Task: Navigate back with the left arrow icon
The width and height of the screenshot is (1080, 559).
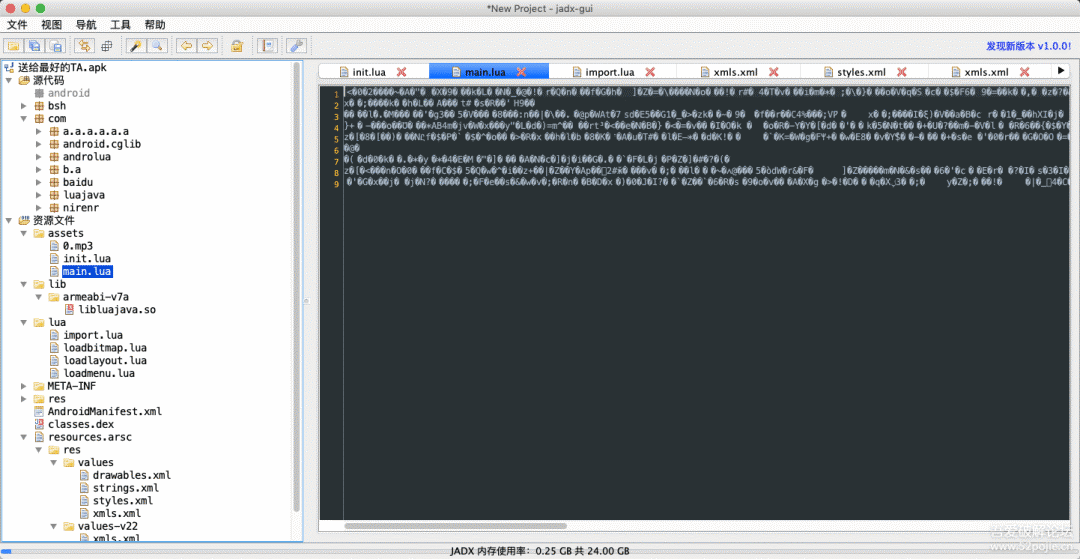Action: point(186,46)
